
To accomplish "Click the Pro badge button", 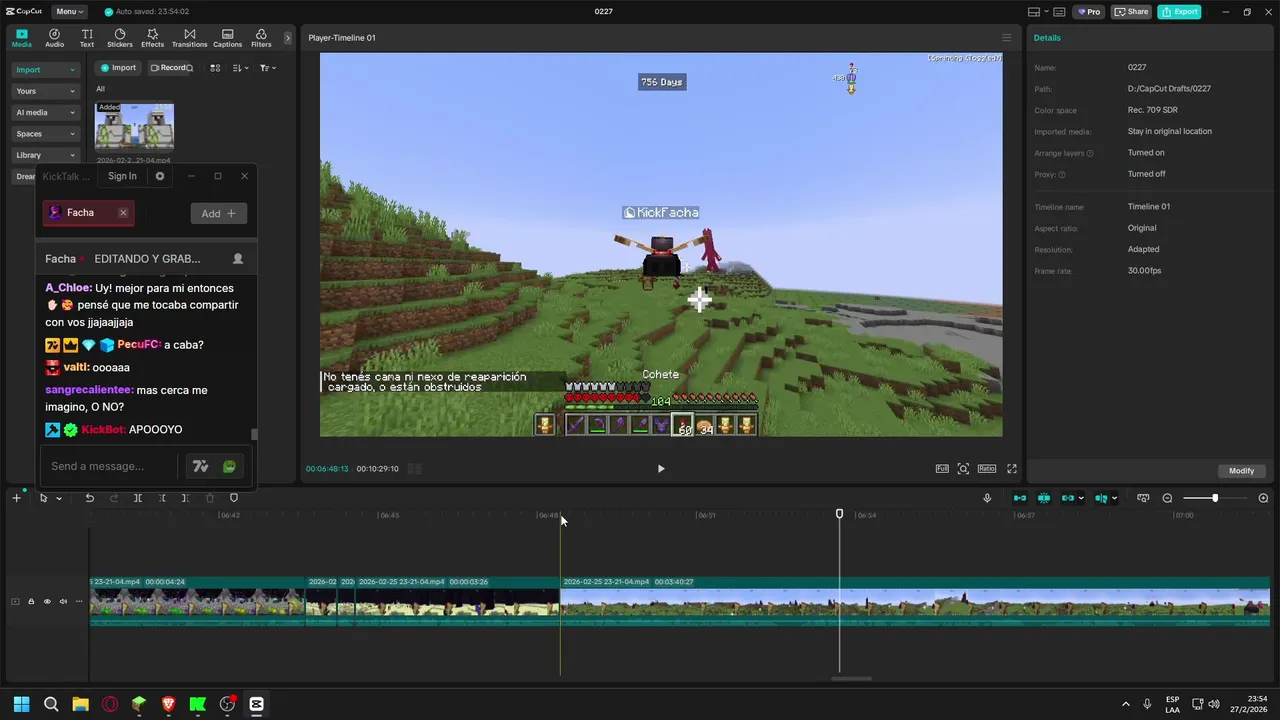I will point(1088,12).
